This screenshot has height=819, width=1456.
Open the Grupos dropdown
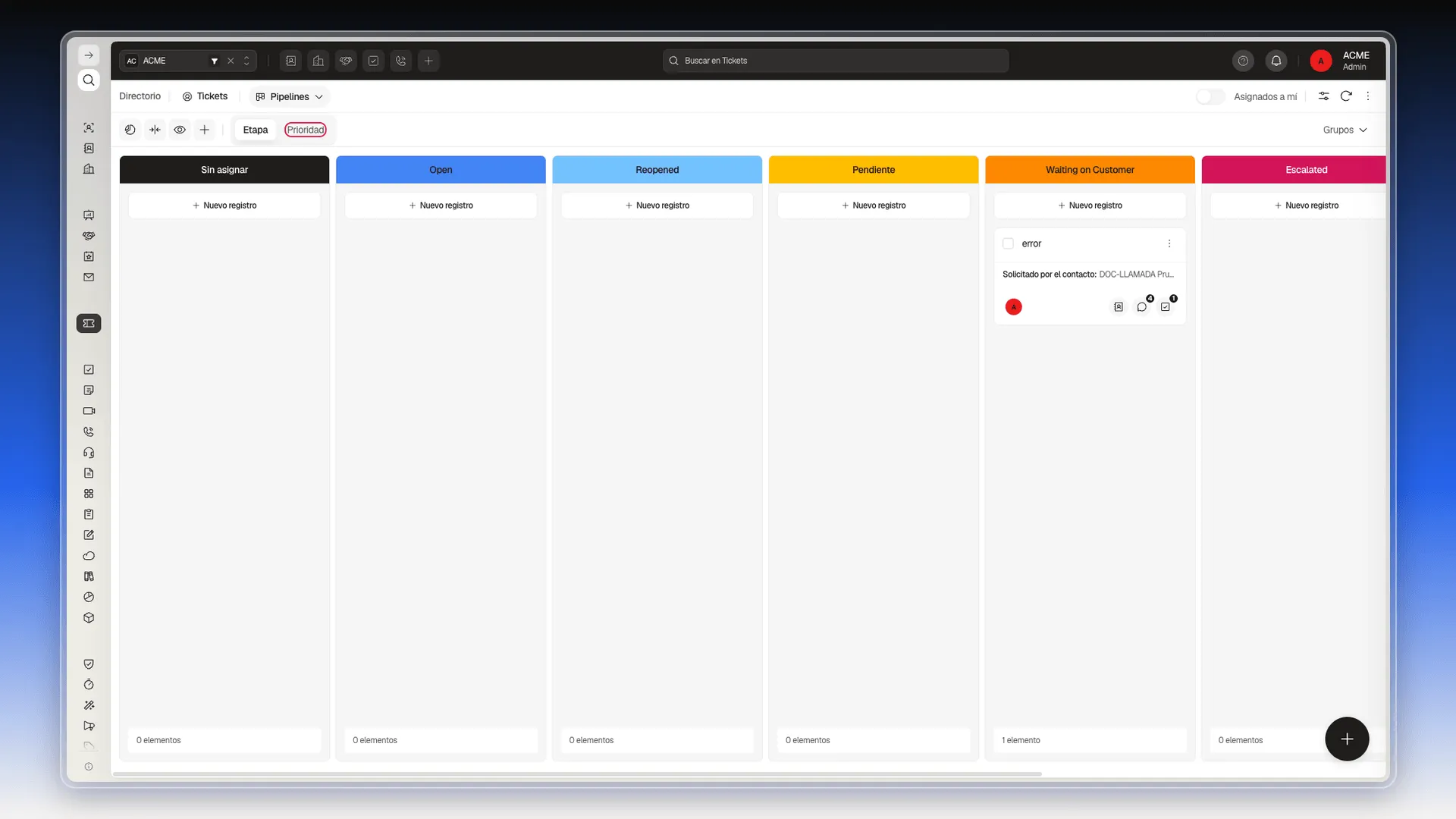1345,130
